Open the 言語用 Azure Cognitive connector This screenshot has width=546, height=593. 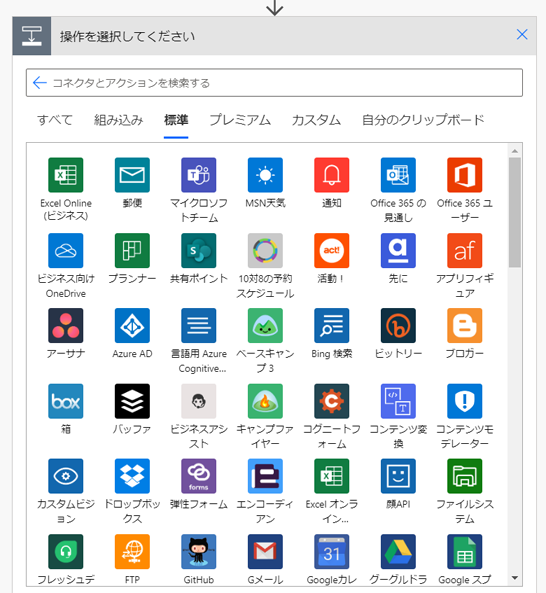[199, 326]
